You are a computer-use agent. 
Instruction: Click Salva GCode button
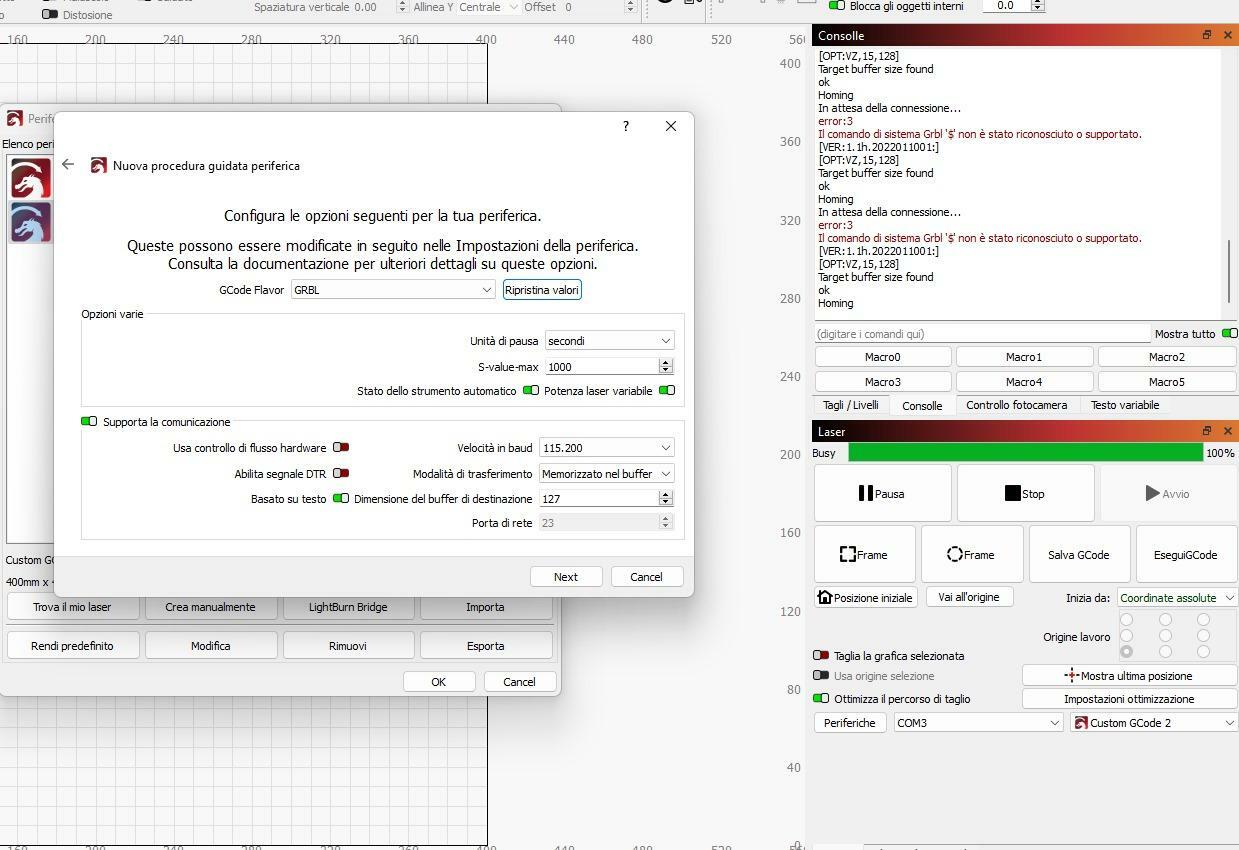tap(1079, 554)
